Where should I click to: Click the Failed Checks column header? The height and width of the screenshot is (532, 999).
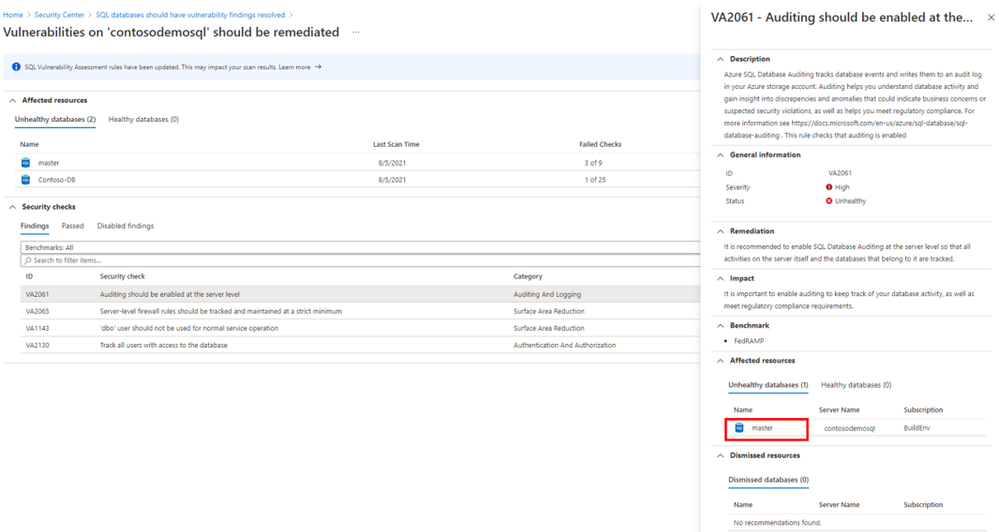pyautogui.click(x=600, y=145)
